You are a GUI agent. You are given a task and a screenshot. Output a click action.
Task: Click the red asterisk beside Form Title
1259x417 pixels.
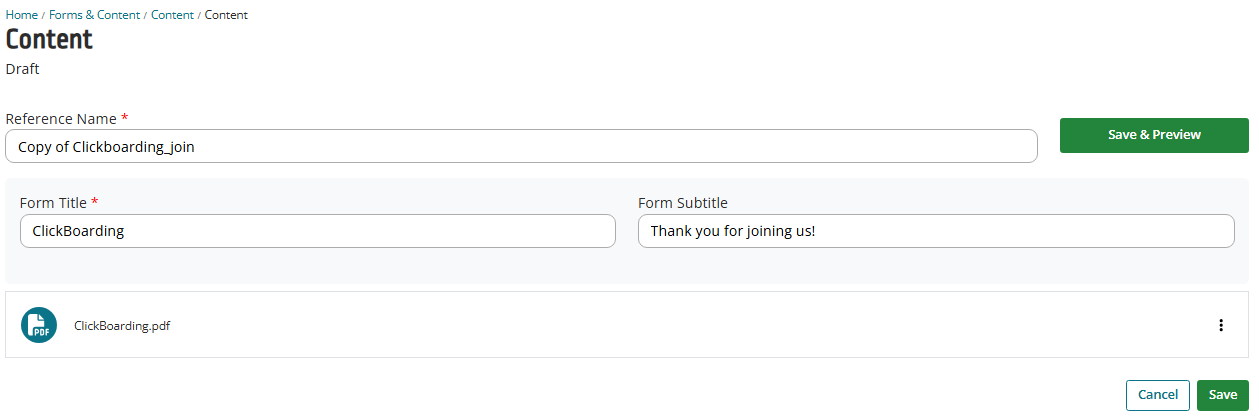click(x=95, y=202)
